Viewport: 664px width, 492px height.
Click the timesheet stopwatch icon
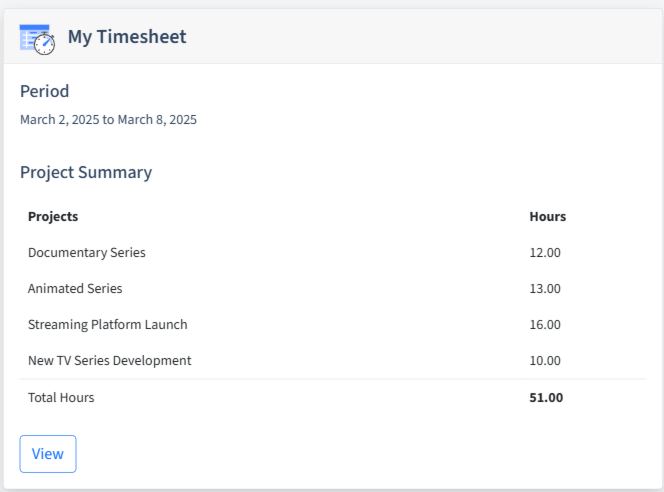(x=37, y=39)
